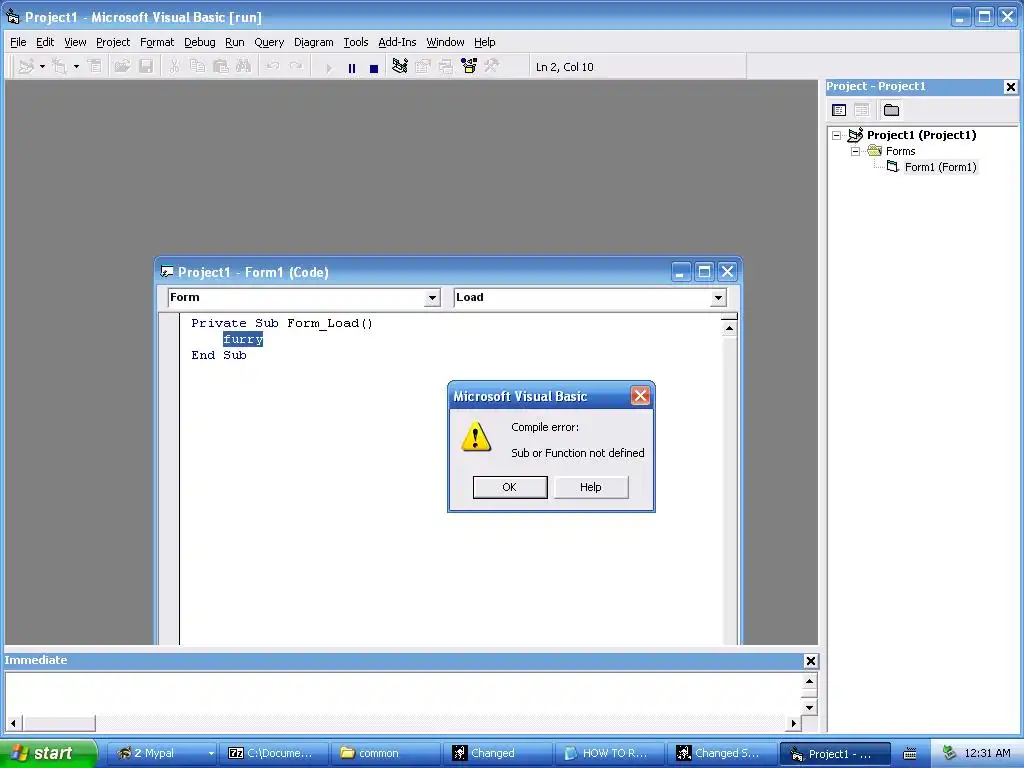Click the Open Project toolbar icon

pos(122,67)
